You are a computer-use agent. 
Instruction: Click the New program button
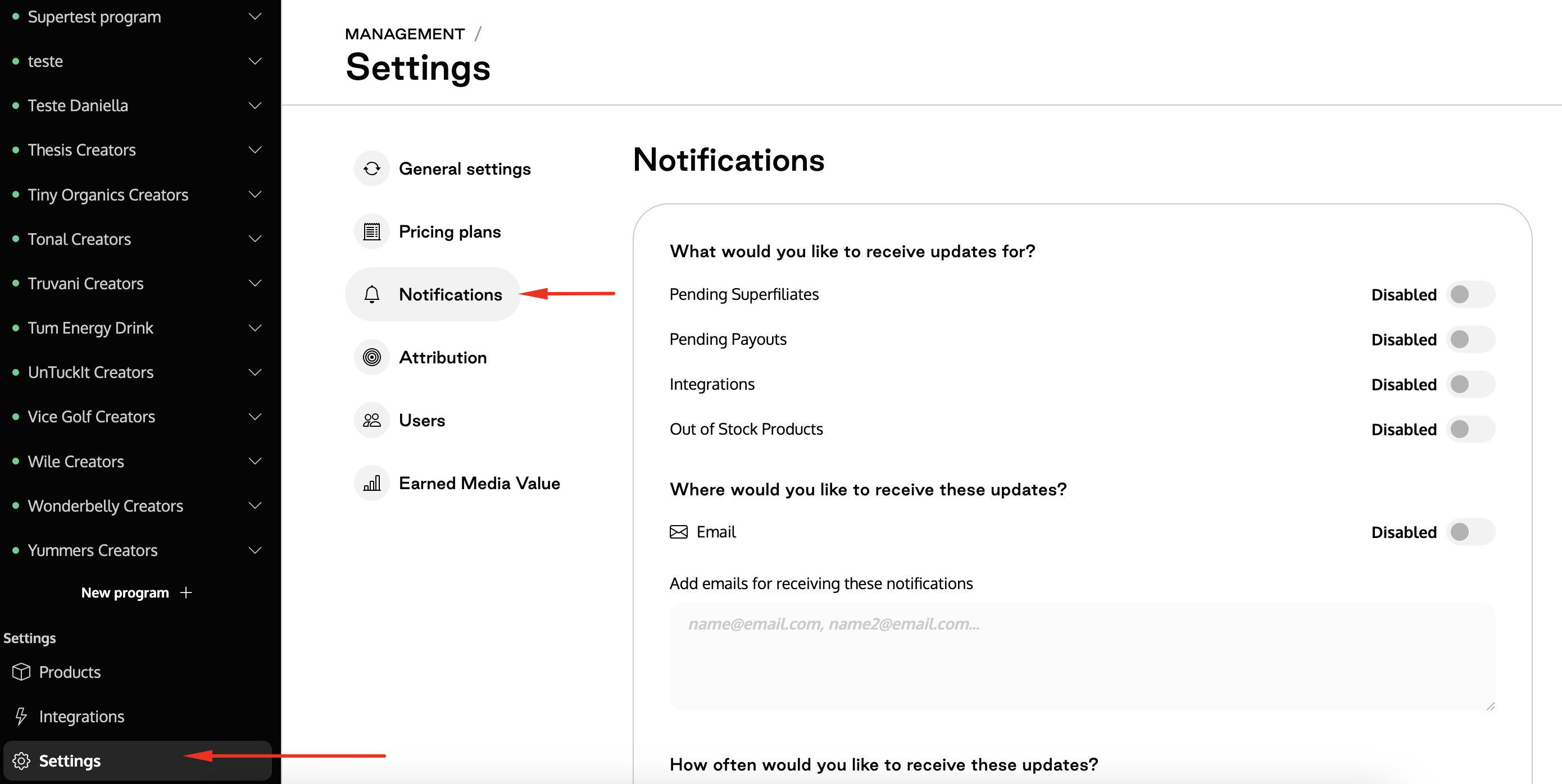point(137,592)
